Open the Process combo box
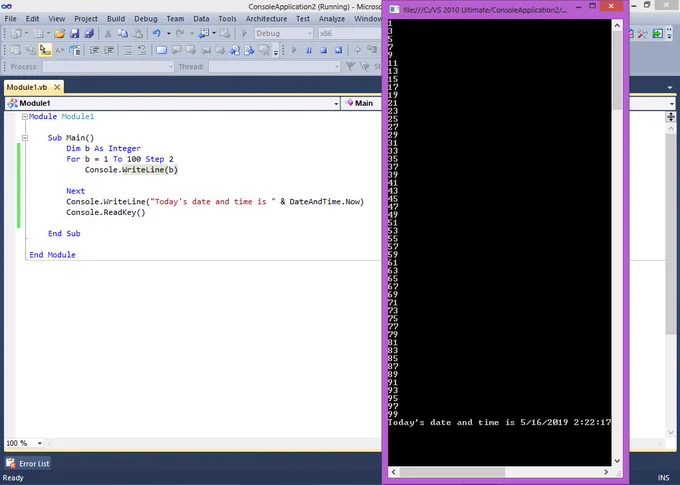 [108, 66]
